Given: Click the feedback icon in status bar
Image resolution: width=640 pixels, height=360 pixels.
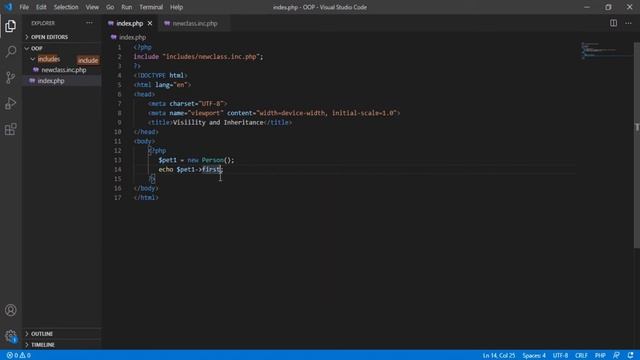Looking at the screenshot, I should [616, 356].
